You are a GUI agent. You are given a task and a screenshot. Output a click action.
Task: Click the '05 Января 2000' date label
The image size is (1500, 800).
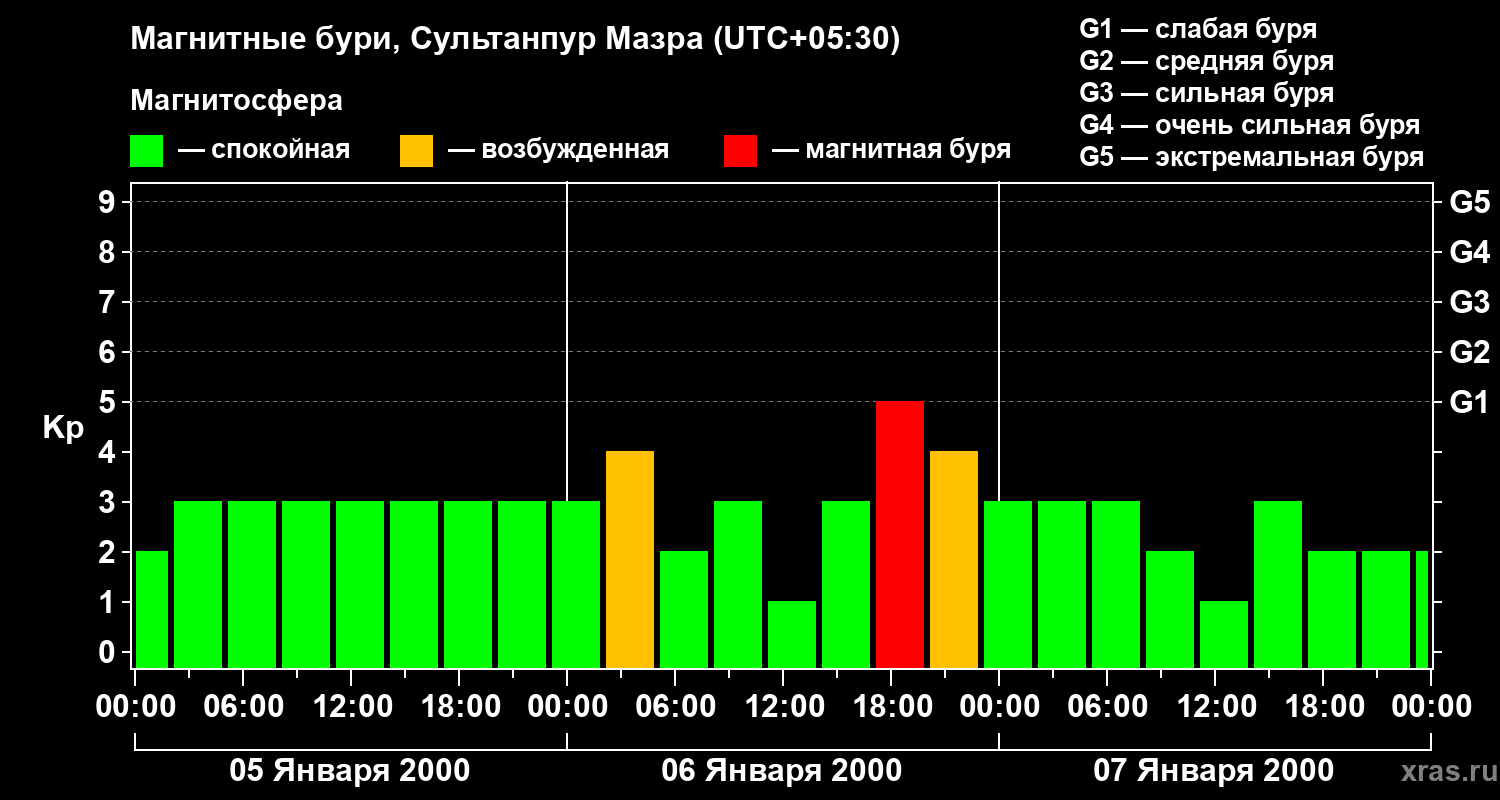[350, 771]
